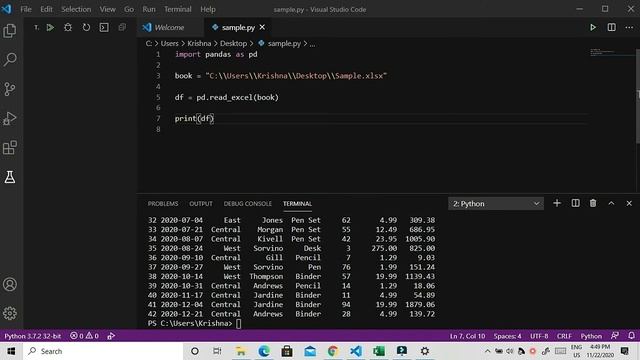The image size is (640, 360).
Task: Click Desktop in the breadcrumb path
Action: click(x=233, y=43)
